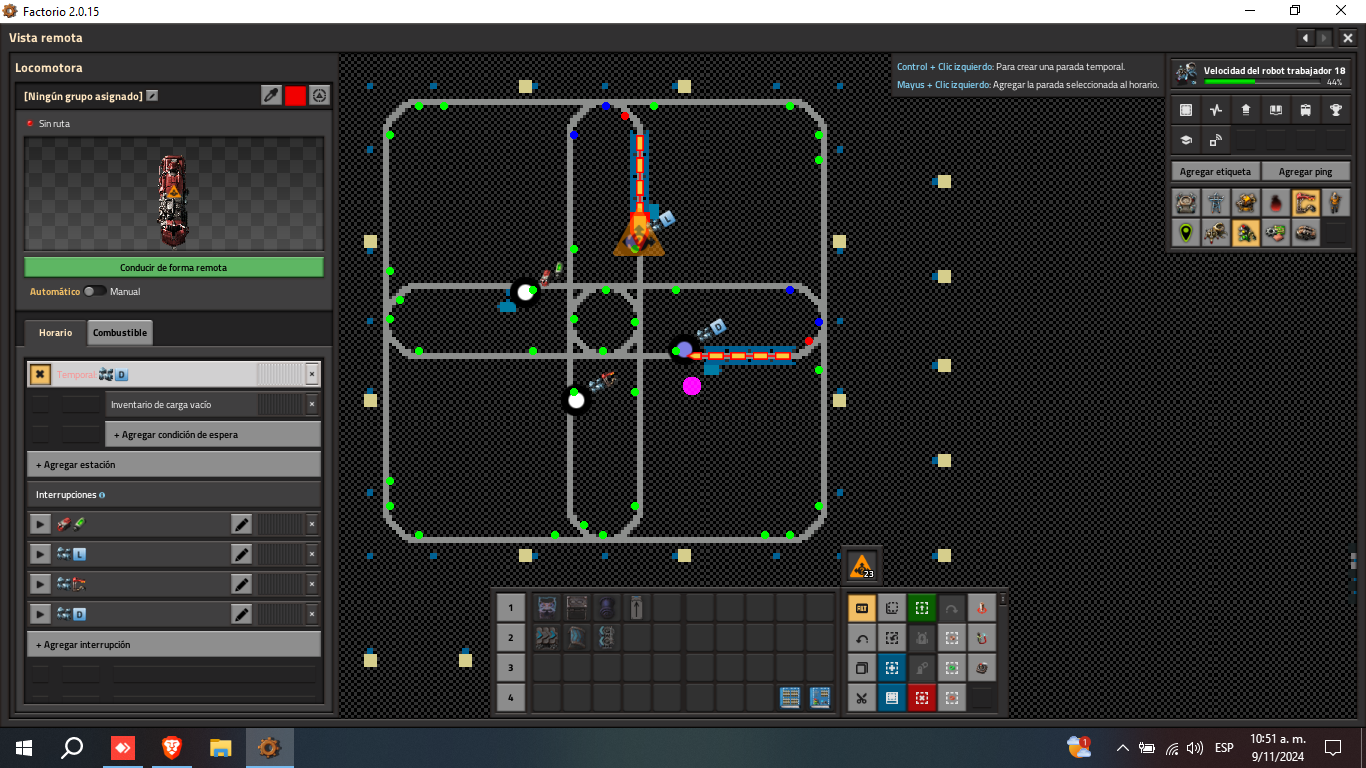This screenshot has width=1366, height=768.
Task: Click the locomotive preview thumbnail
Action: [174, 194]
